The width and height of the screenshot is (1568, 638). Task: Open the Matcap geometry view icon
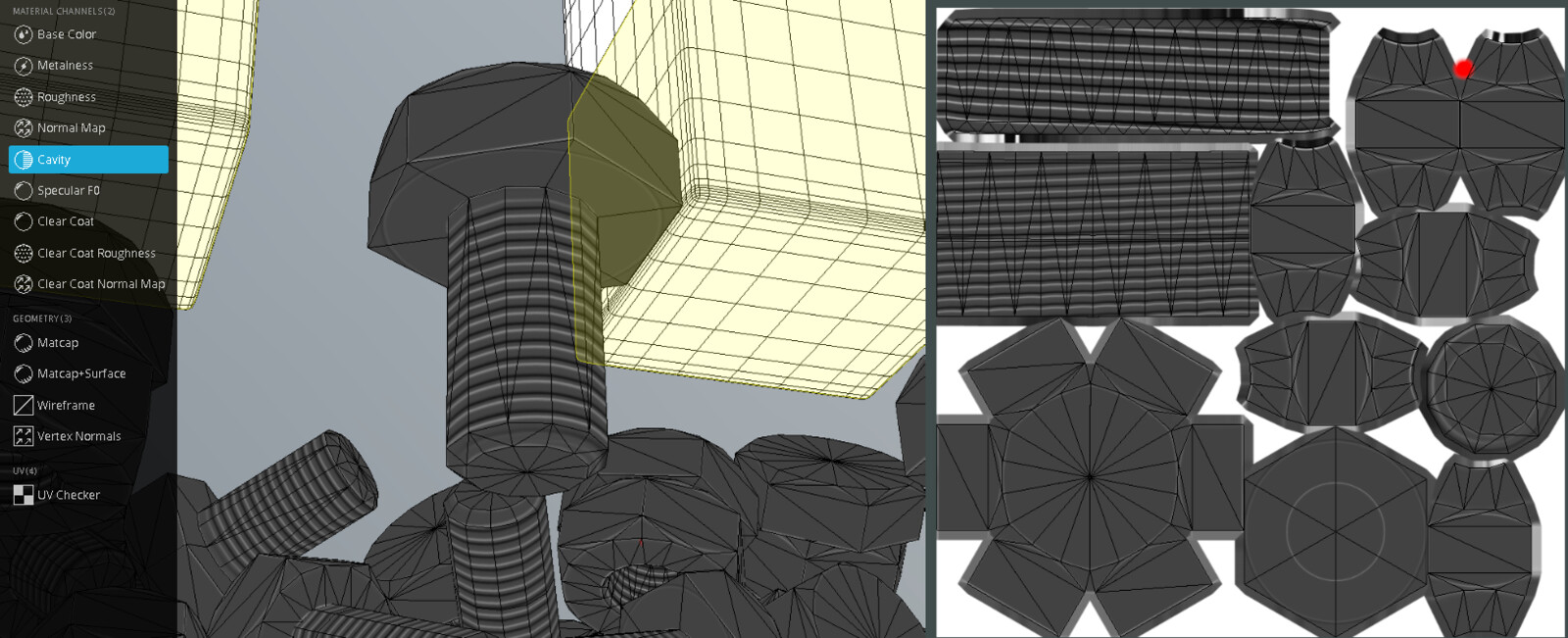point(24,343)
